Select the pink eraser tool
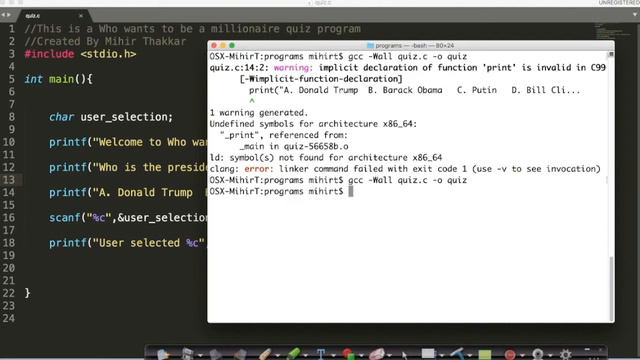640x360 pixels. [x=376, y=354]
